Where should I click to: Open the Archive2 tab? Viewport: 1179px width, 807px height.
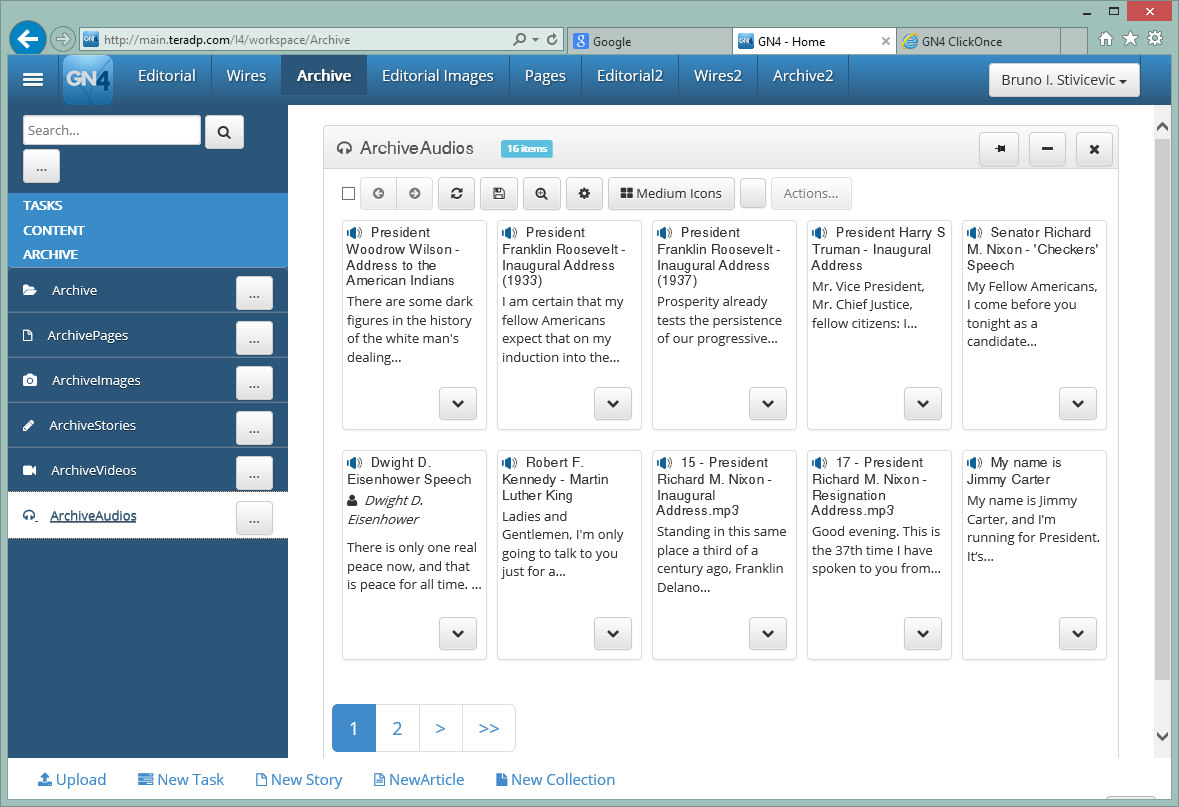[803, 75]
